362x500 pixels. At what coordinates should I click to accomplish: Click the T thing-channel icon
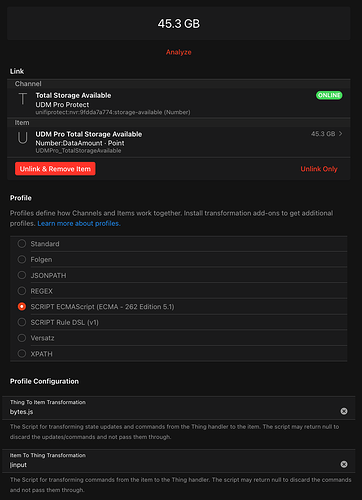pos(23,99)
